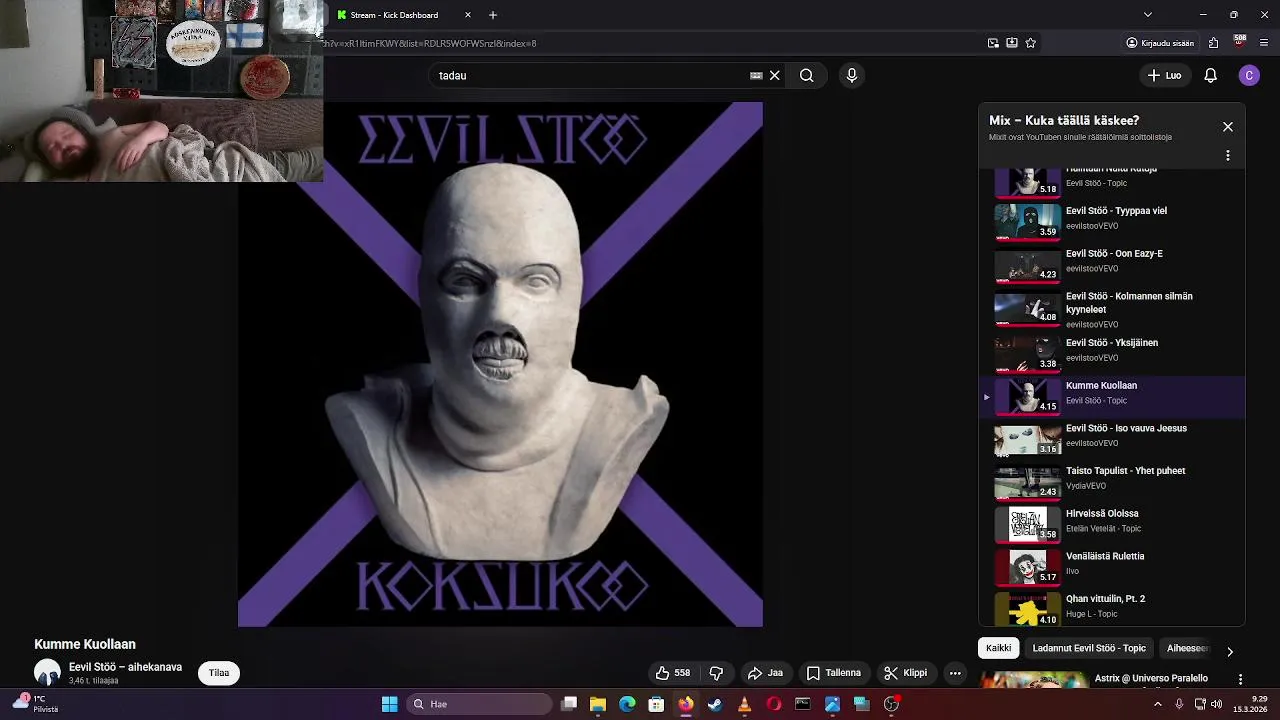Open Microsoft Edge from the taskbar
The height and width of the screenshot is (720, 1280).
click(x=627, y=704)
